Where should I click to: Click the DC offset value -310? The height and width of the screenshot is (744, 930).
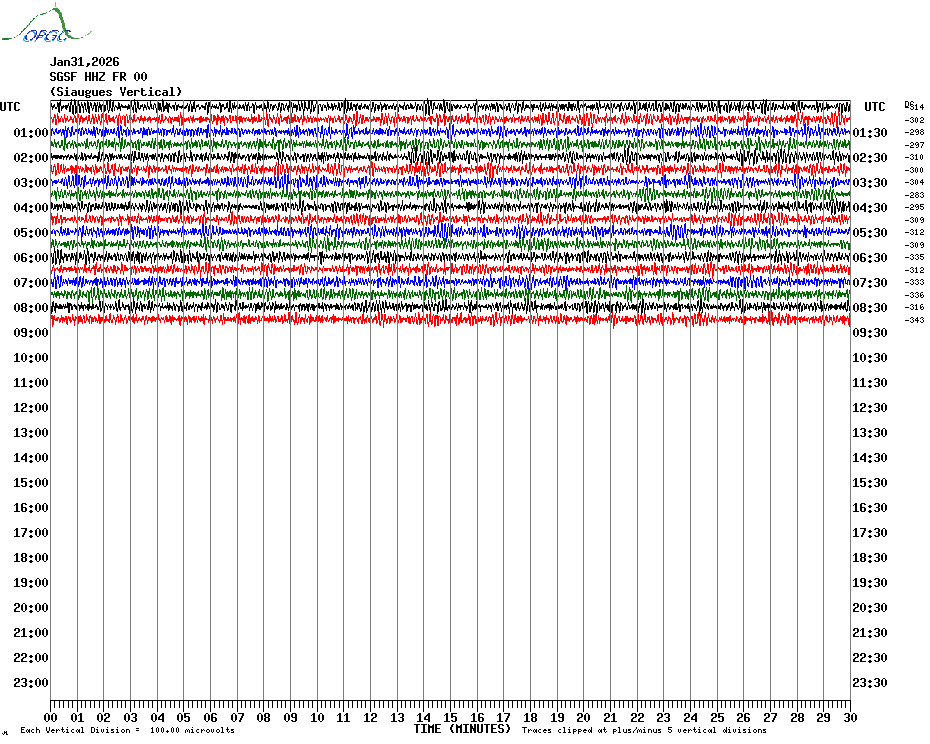click(915, 157)
